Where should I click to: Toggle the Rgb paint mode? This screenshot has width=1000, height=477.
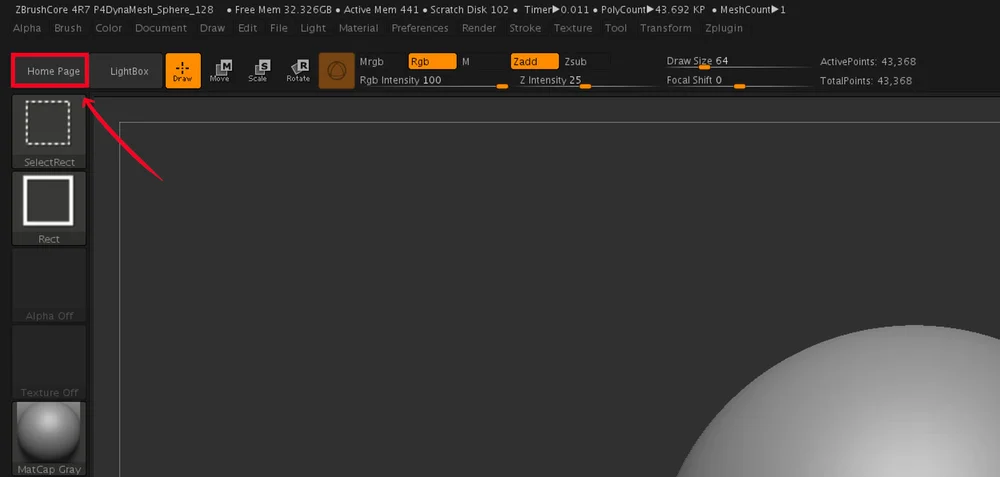point(432,62)
